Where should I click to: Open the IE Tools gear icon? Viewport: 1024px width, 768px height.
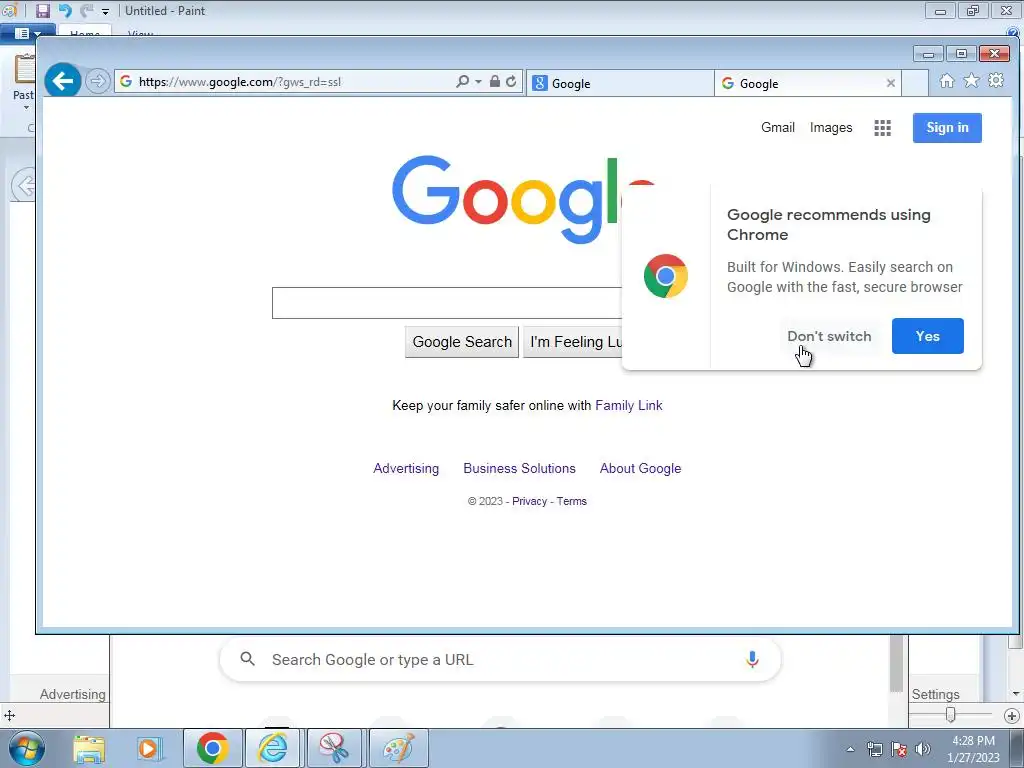click(996, 80)
